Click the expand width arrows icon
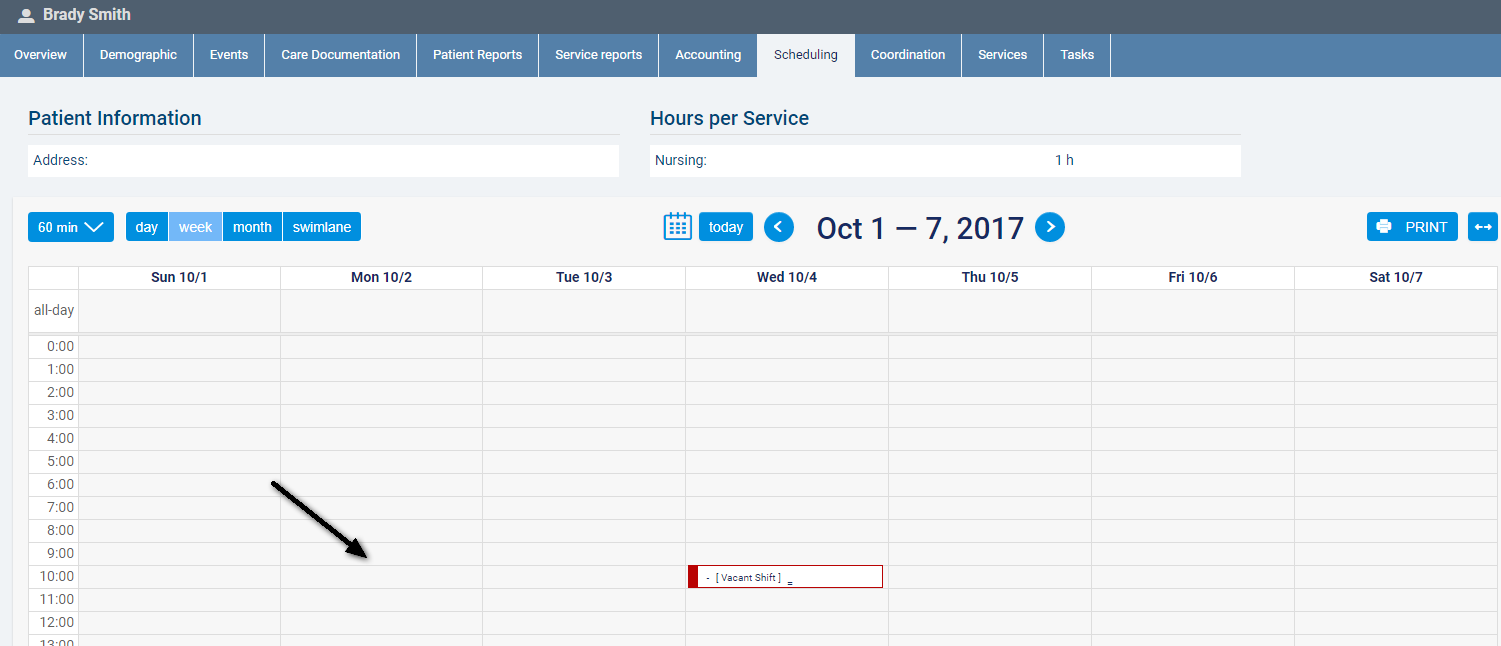The image size is (1501, 646). pos(1482,227)
